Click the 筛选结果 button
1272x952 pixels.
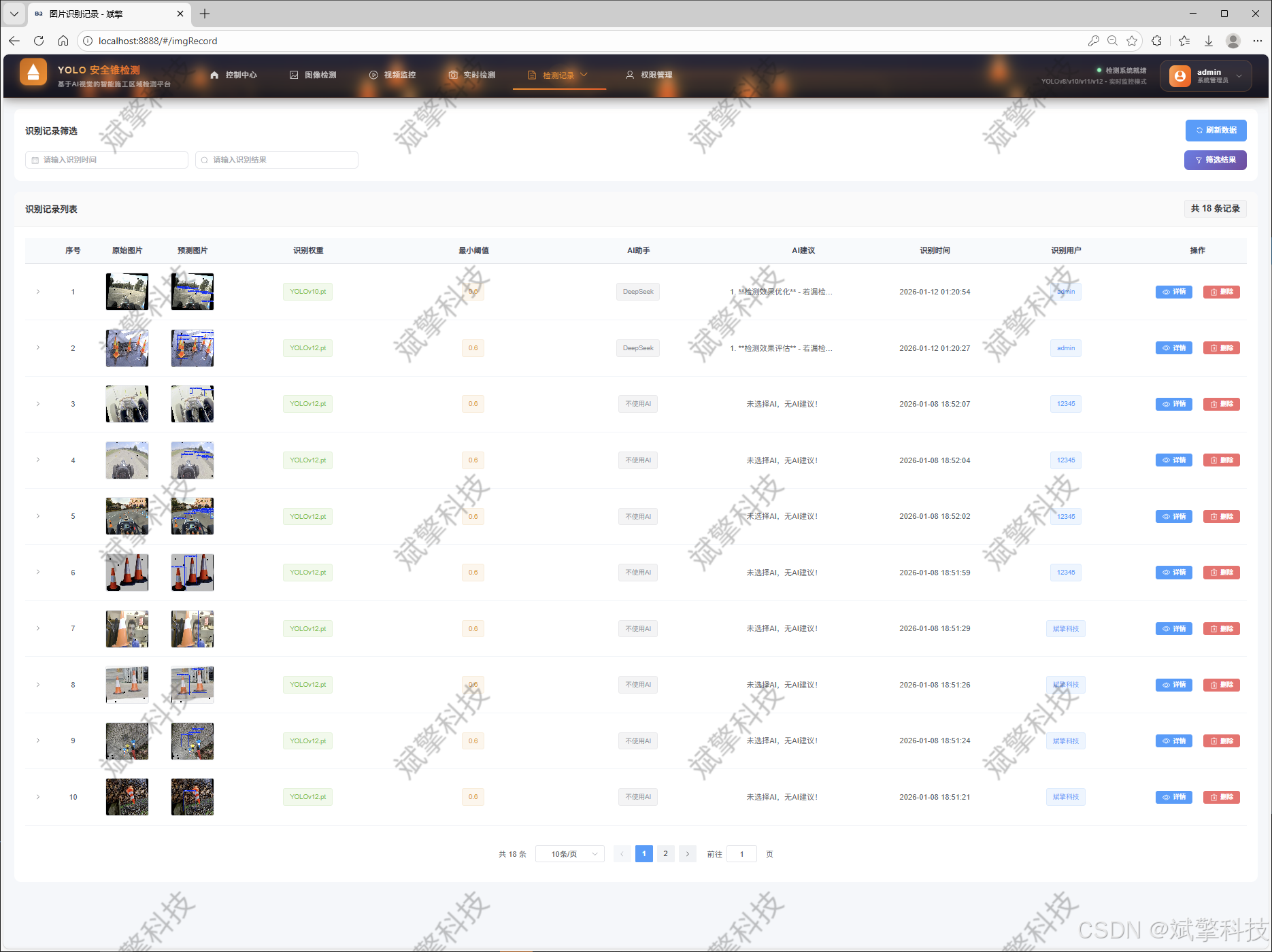click(1216, 160)
